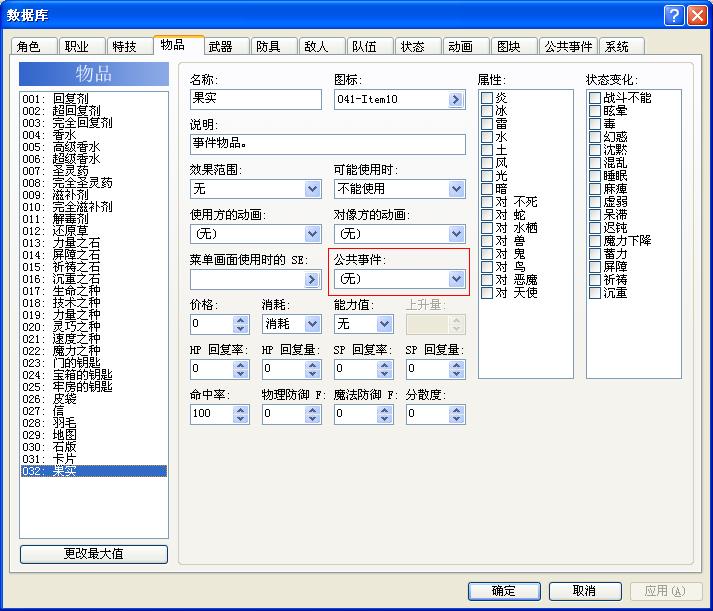Select item 004: 香水 in list

(94, 135)
